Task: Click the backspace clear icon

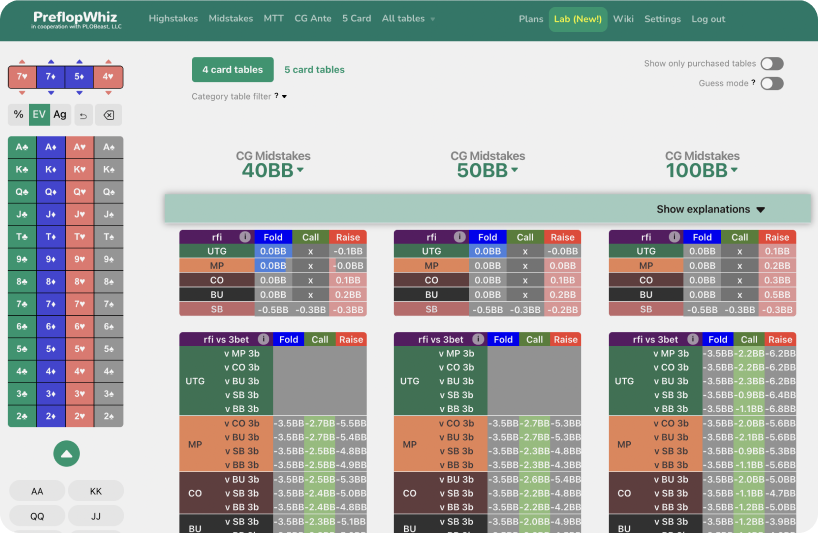Action: [109, 115]
